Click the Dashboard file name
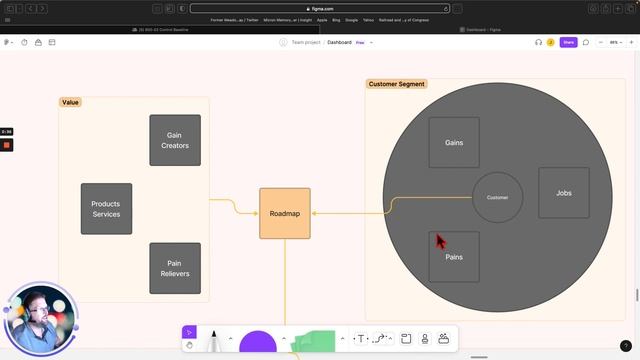 (x=339, y=42)
